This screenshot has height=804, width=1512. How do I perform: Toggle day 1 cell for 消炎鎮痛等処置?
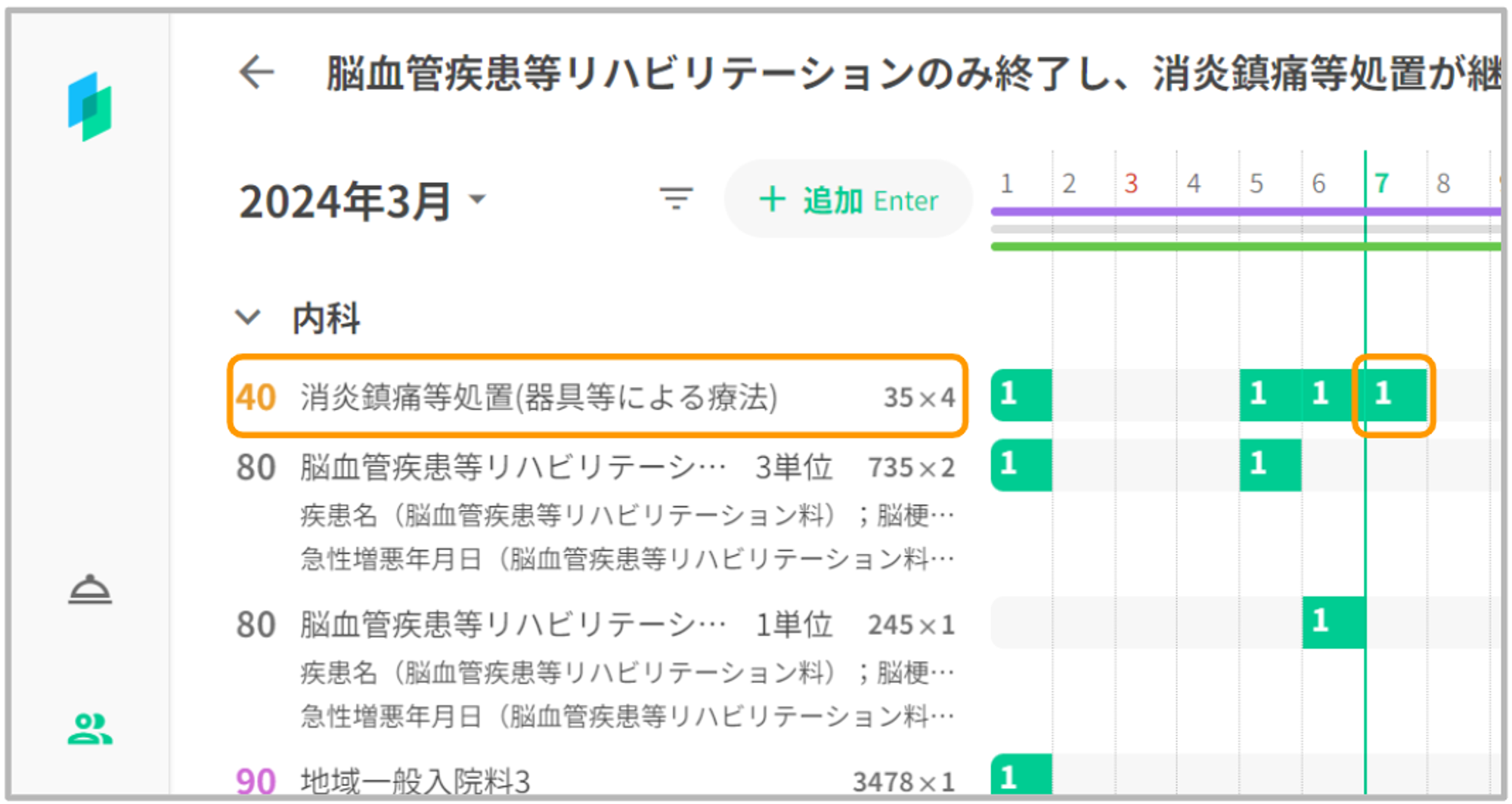(x=1021, y=394)
